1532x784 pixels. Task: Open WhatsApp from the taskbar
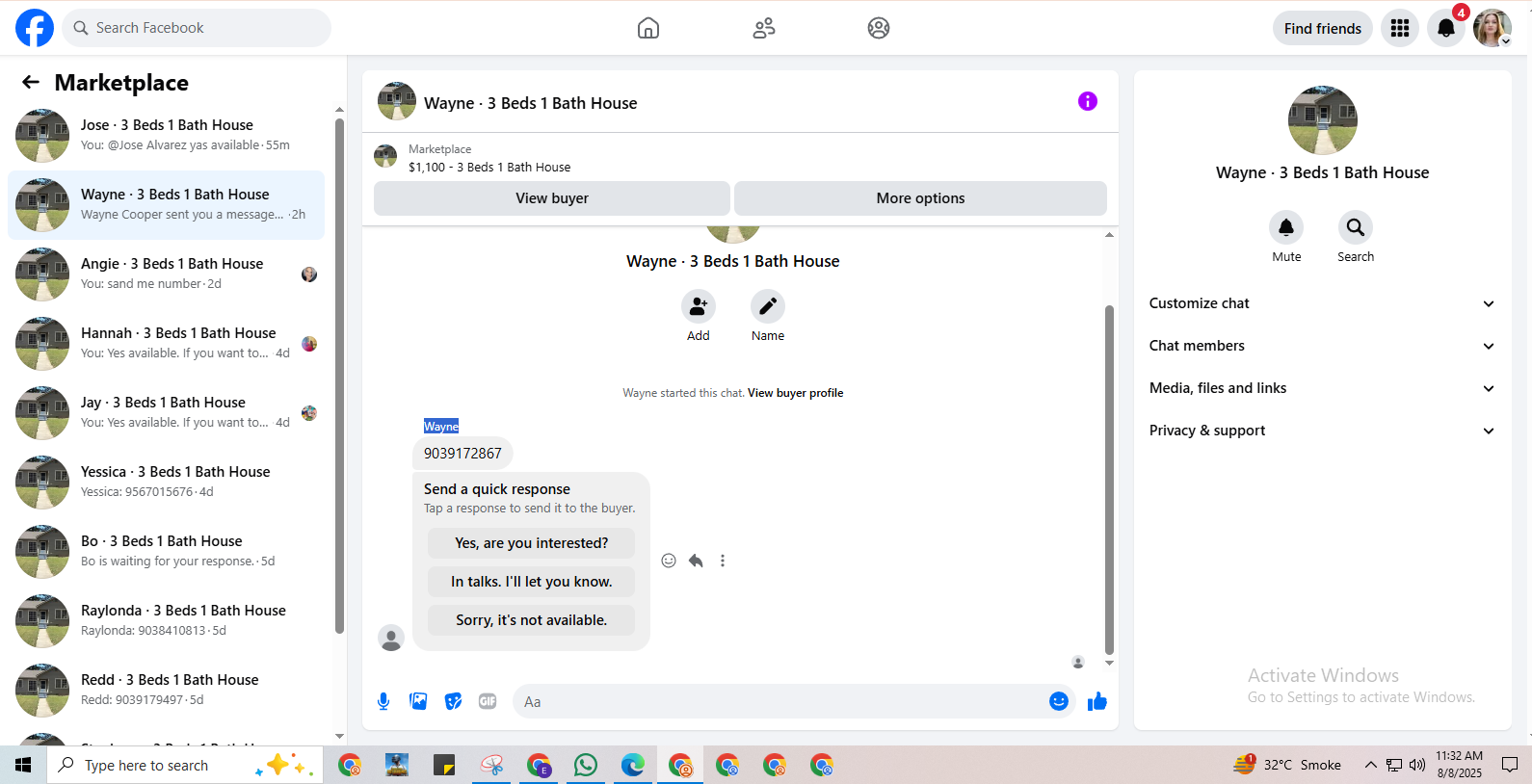point(586,766)
